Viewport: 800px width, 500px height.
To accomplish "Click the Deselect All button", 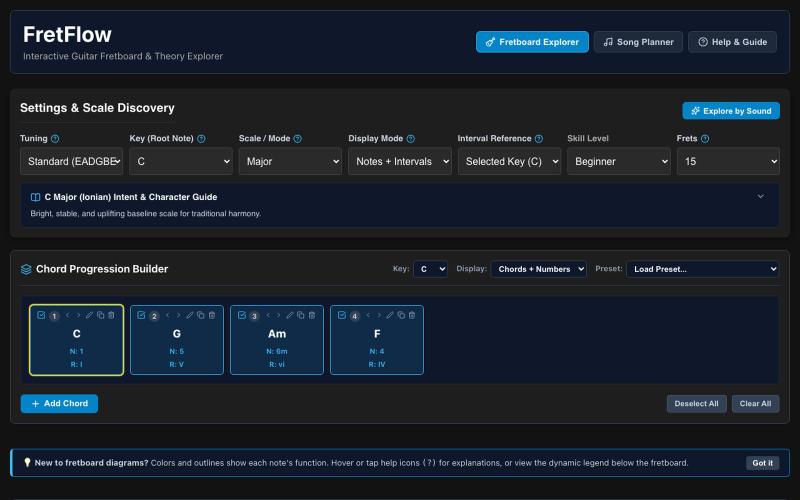I will (x=696, y=404).
